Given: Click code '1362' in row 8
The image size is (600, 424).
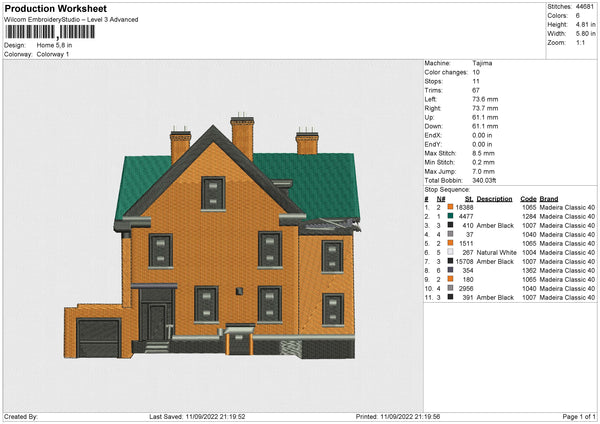Looking at the screenshot, I should point(529,271).
